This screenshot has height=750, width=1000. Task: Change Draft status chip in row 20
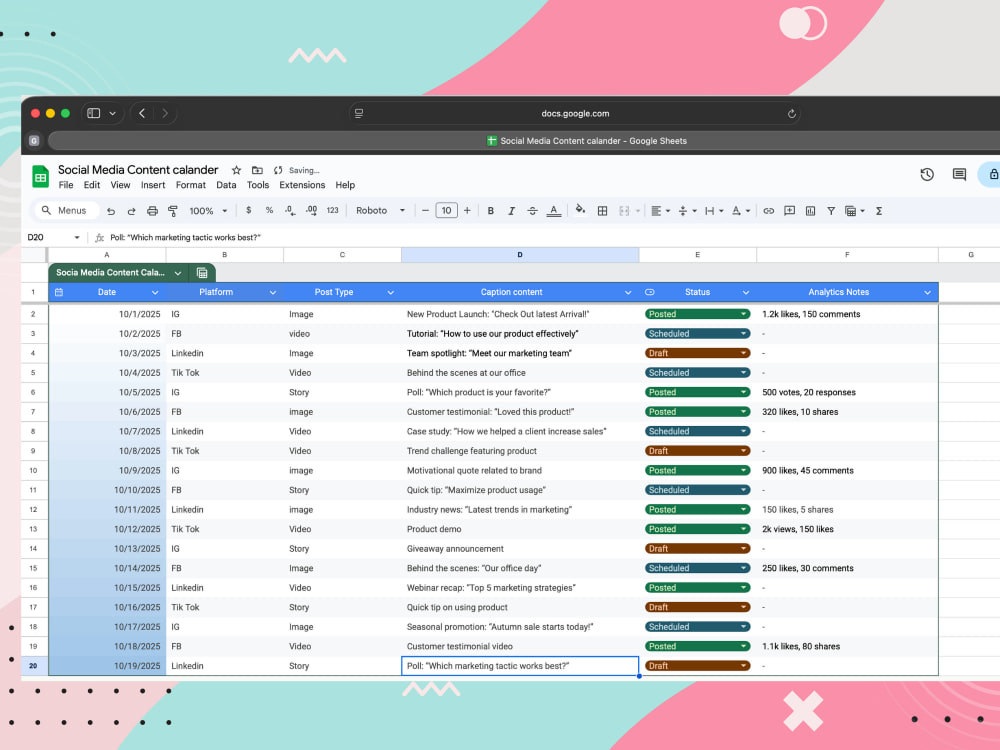point(697,666)
